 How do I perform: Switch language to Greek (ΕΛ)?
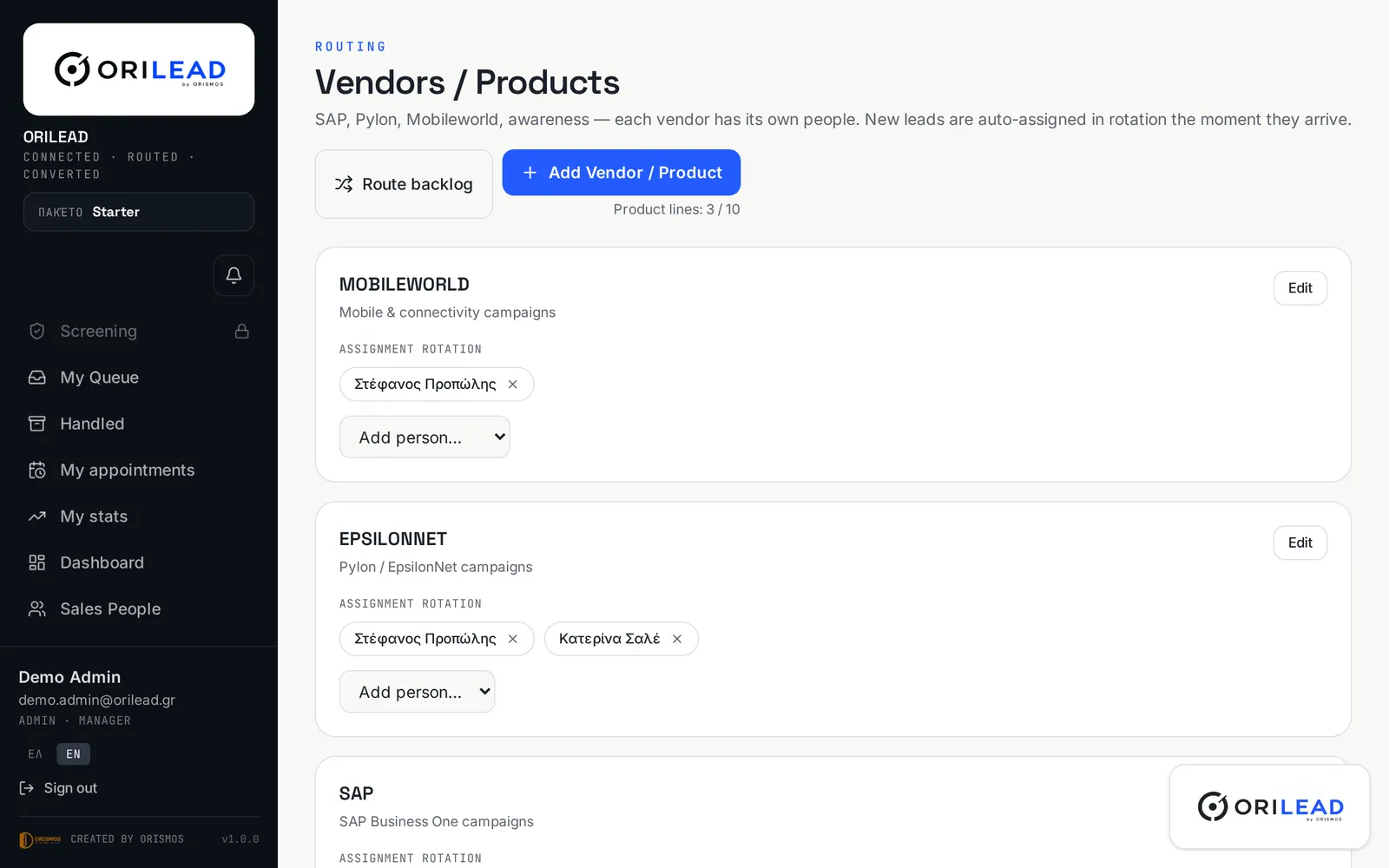tap(36, 754)
